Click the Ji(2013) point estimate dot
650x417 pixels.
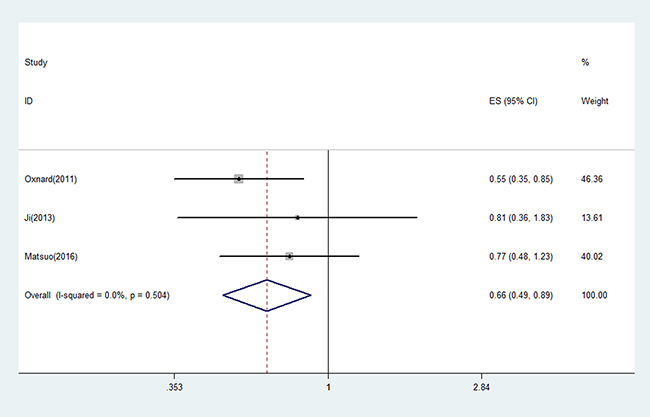298,218
